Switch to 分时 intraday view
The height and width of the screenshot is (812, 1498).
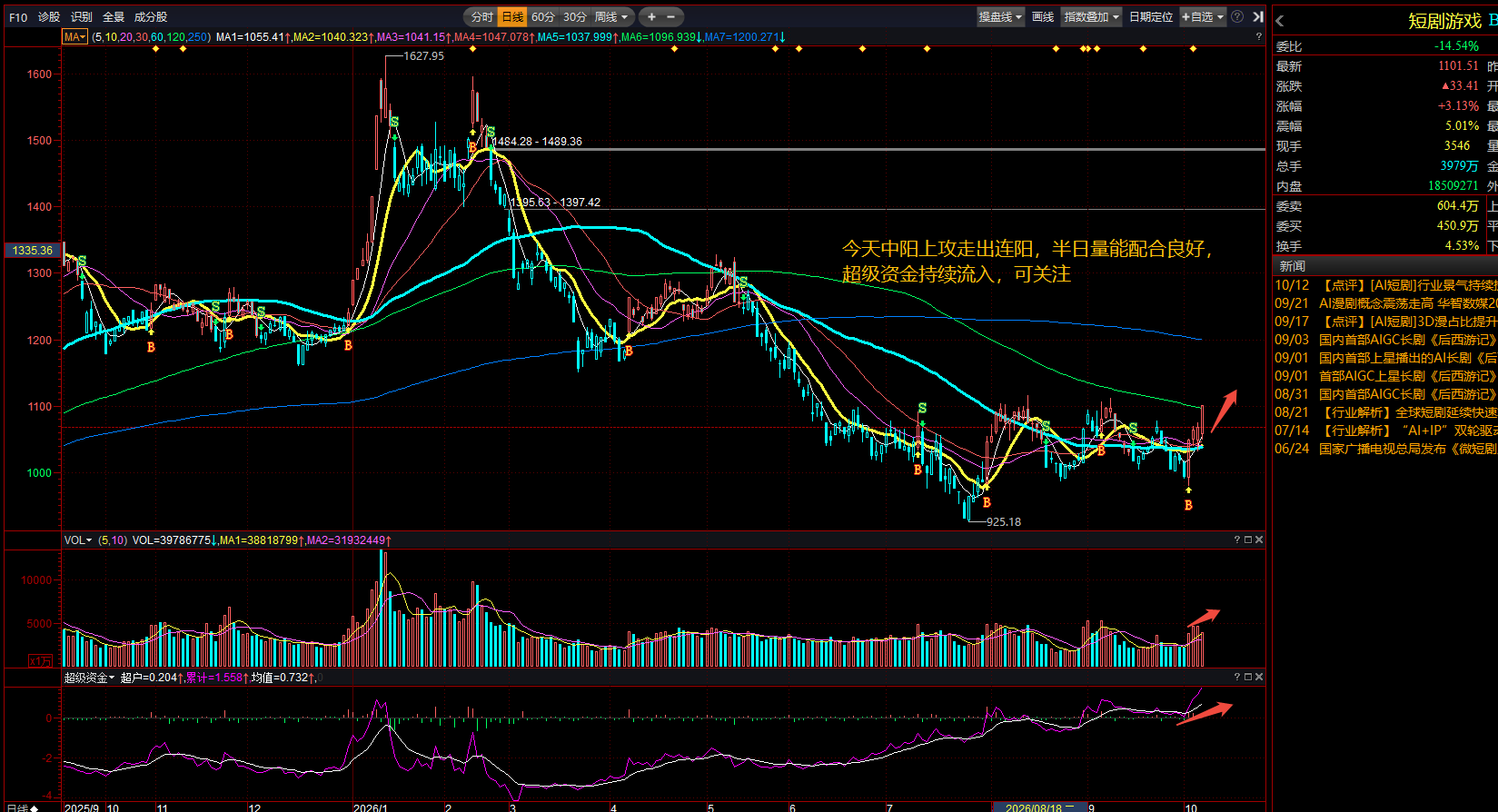481,16
